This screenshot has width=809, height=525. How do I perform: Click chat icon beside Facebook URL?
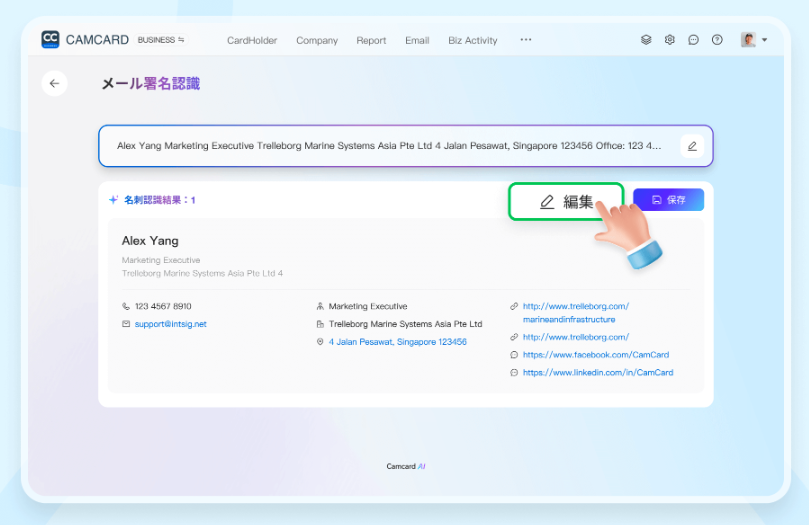[514, 355]
